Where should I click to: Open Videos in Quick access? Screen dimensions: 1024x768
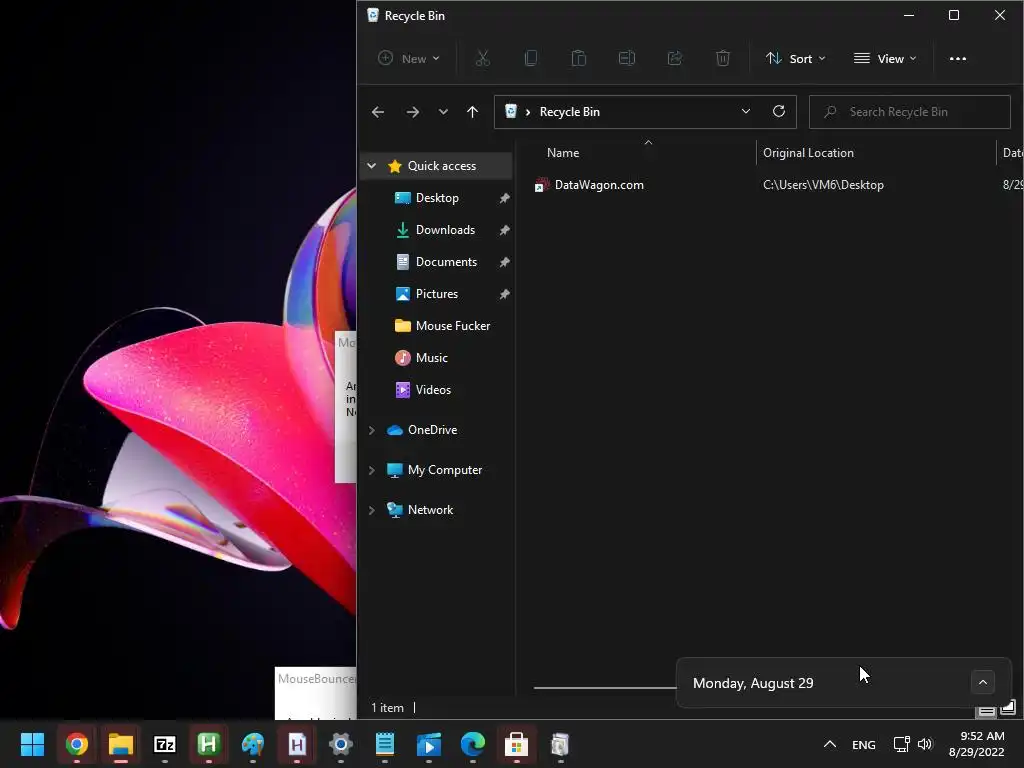(x=433, y=390)
